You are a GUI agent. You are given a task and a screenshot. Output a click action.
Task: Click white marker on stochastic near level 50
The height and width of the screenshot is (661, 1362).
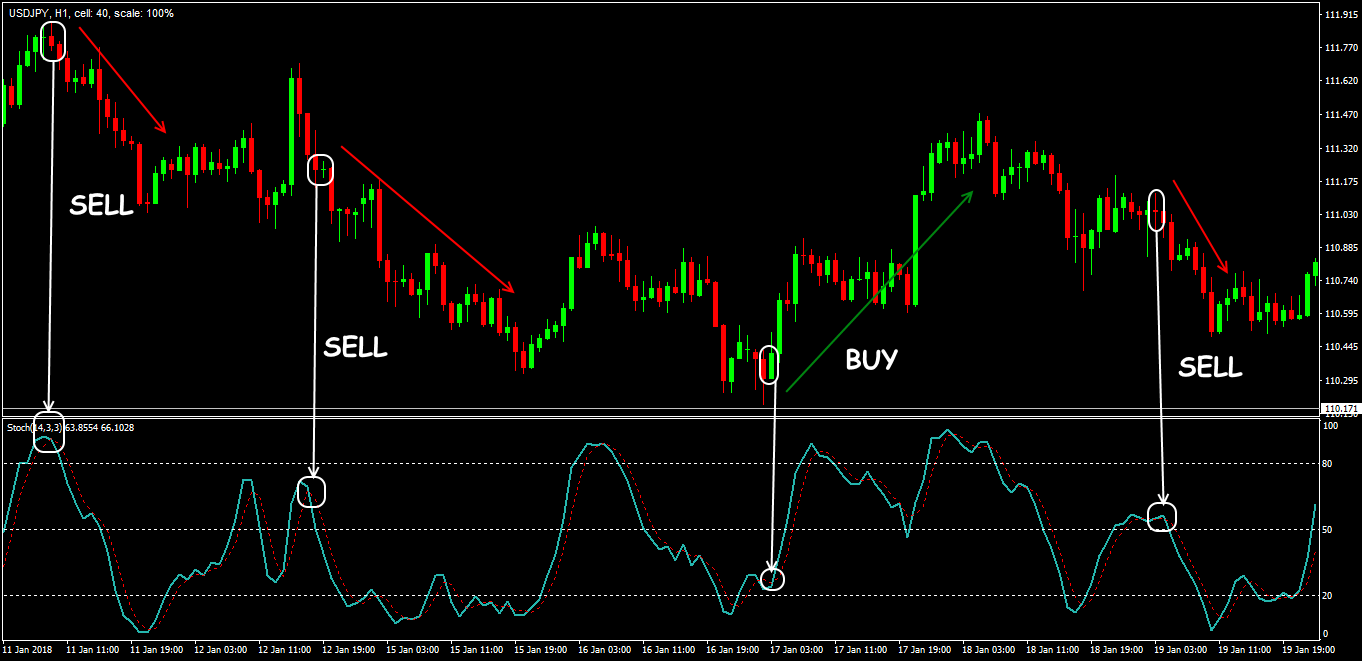tap(1161, 517)
